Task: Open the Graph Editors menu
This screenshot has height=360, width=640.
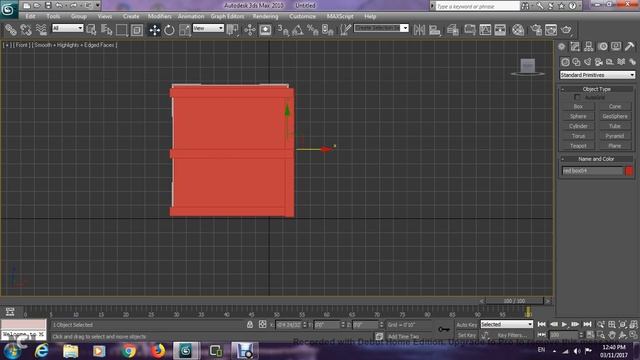Action: 227,16
